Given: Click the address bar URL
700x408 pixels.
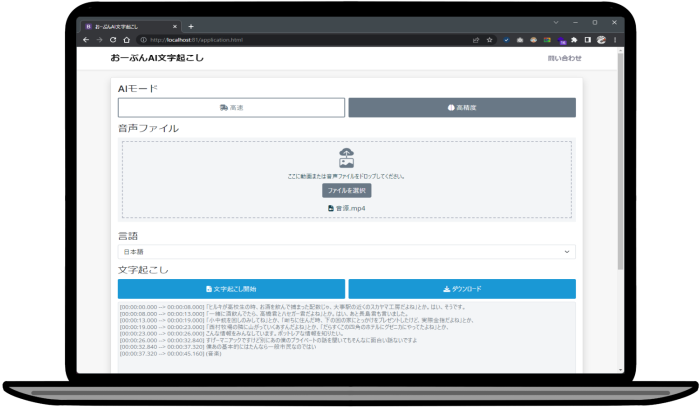Looking at the screenshot, I should click(x=196, y=40).
